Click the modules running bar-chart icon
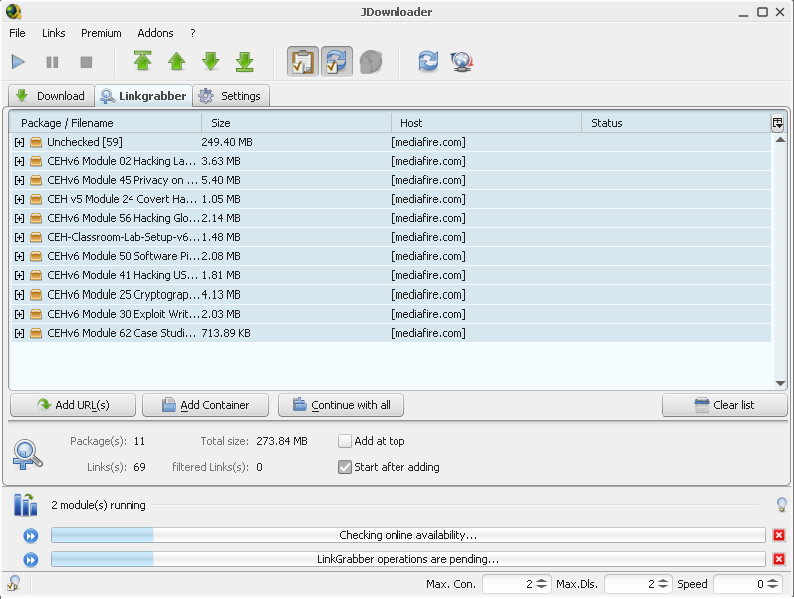 25,505
